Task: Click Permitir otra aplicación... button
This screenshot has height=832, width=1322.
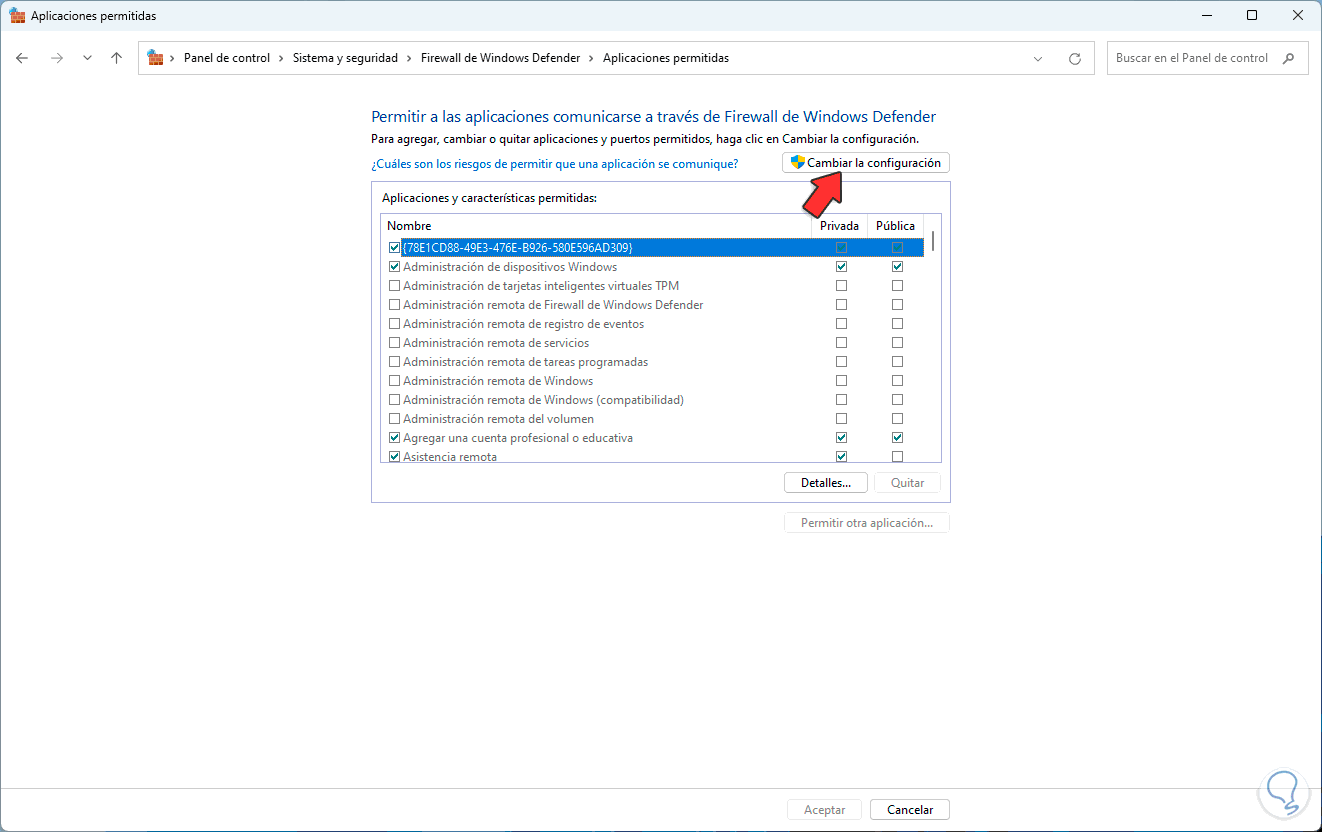Action: point(867,523)
